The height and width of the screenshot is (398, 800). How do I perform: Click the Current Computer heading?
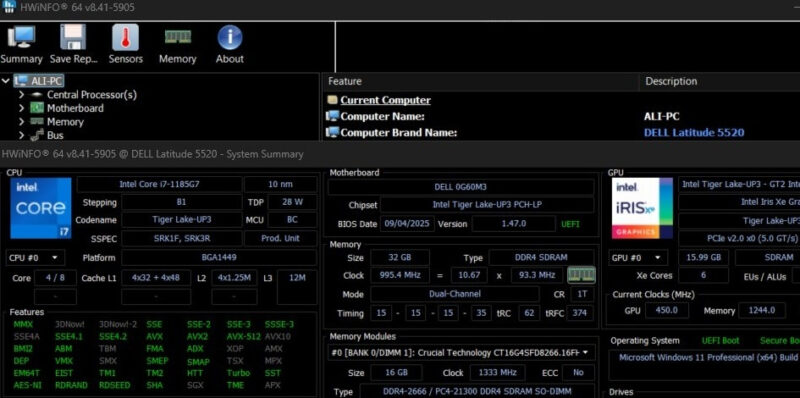(x=385, y=100)
